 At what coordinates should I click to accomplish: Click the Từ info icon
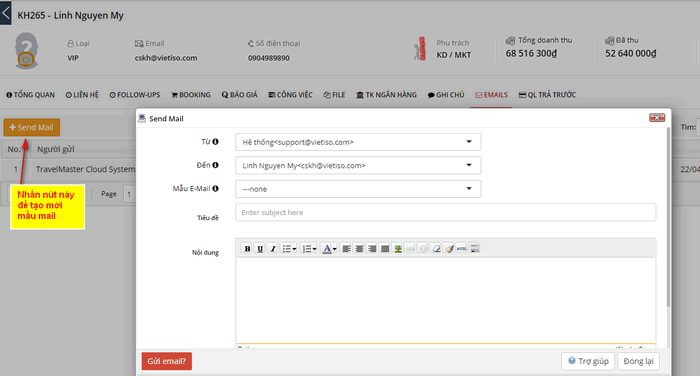point(215,142)
